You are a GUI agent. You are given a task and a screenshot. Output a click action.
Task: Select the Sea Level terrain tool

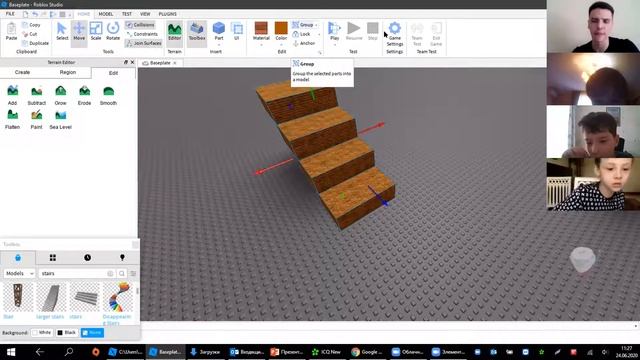pyautogui.click(x=60, y=119)
